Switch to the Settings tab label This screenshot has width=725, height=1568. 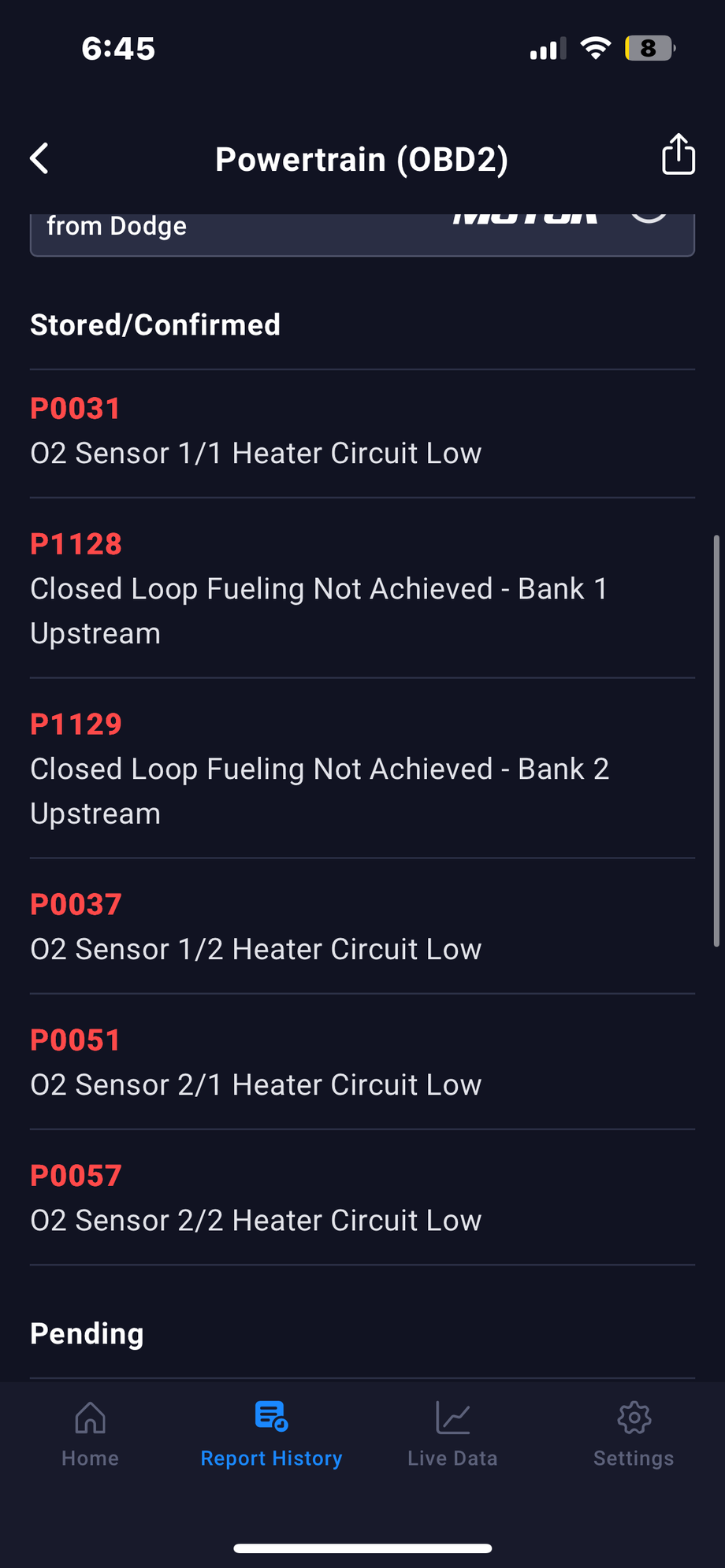click(x=634, y=1459)
